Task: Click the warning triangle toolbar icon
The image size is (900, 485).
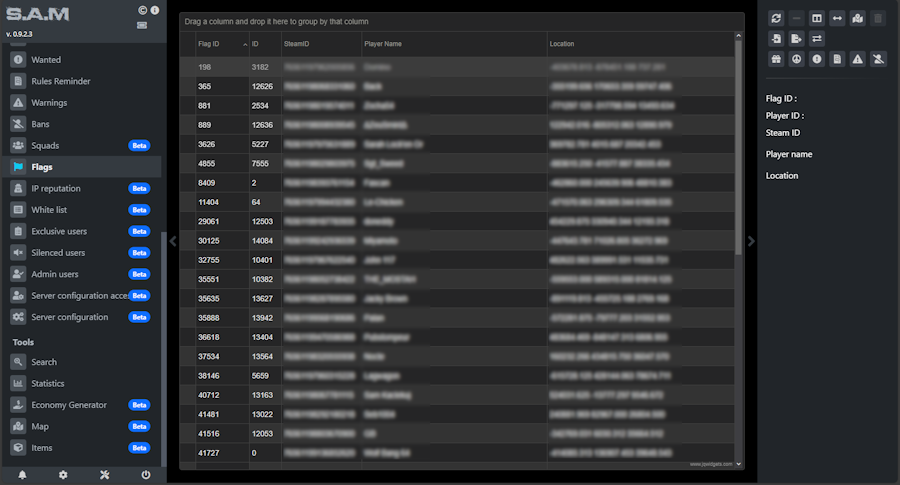Action: coord(858,60)
